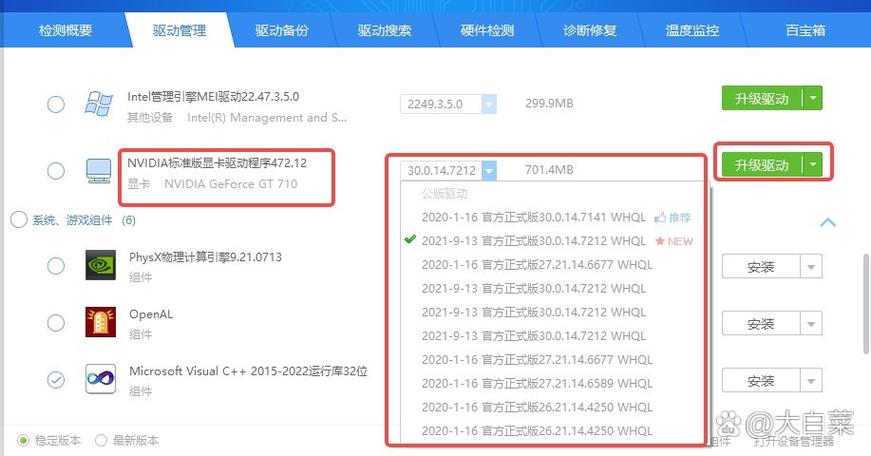Click 安装 for OpenAL component

coord(761,324)
